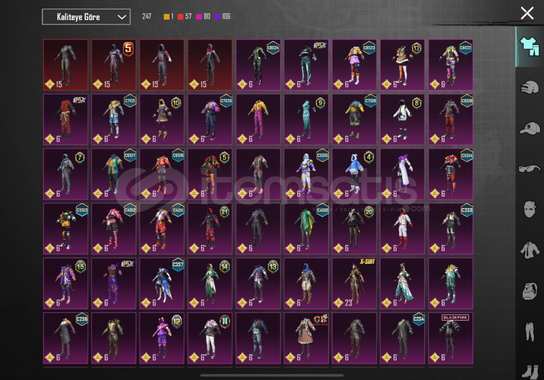Click the dropdown chevron arrow

(121, 17)
